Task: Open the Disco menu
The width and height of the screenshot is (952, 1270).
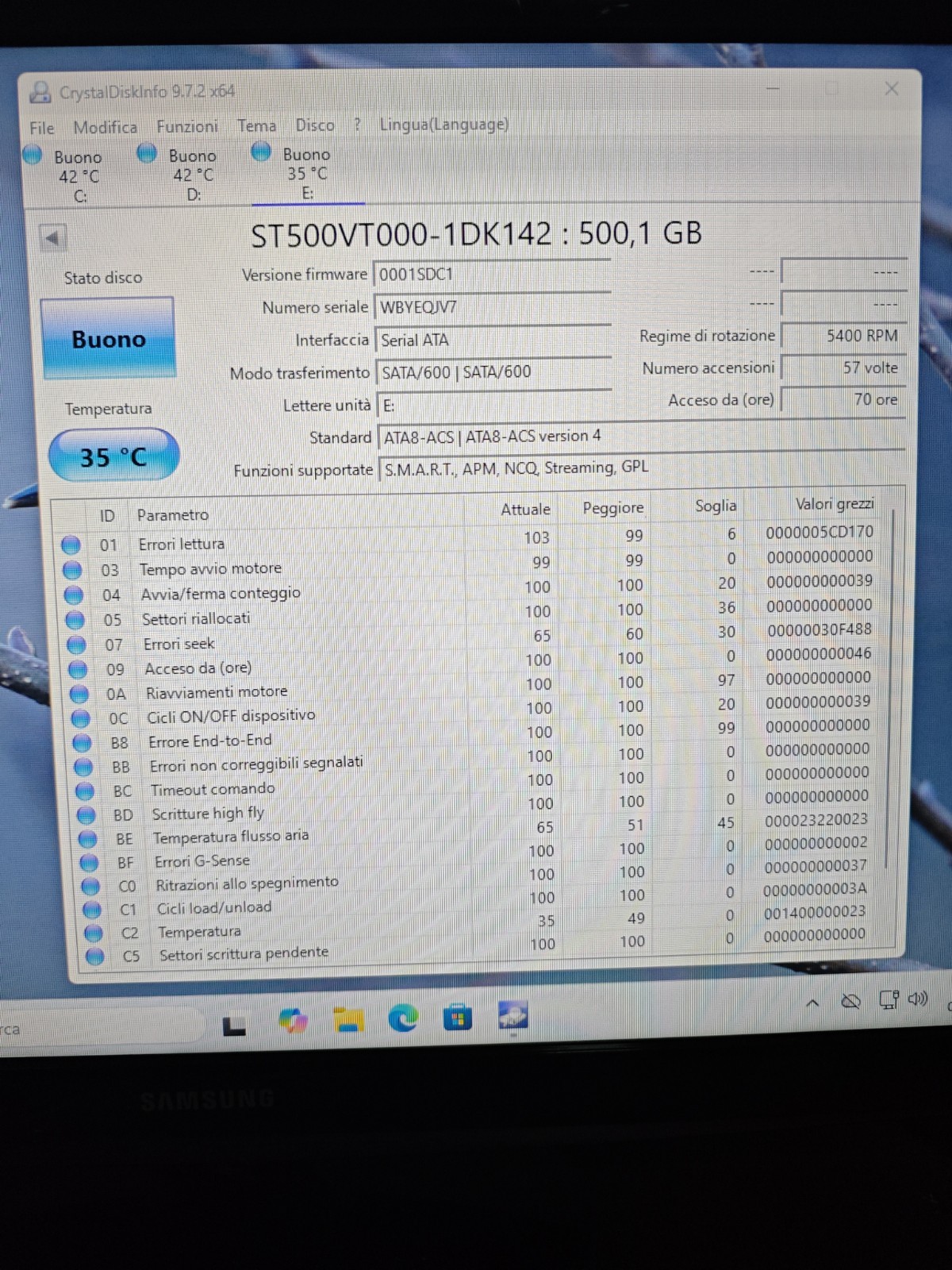Action: 315,125
